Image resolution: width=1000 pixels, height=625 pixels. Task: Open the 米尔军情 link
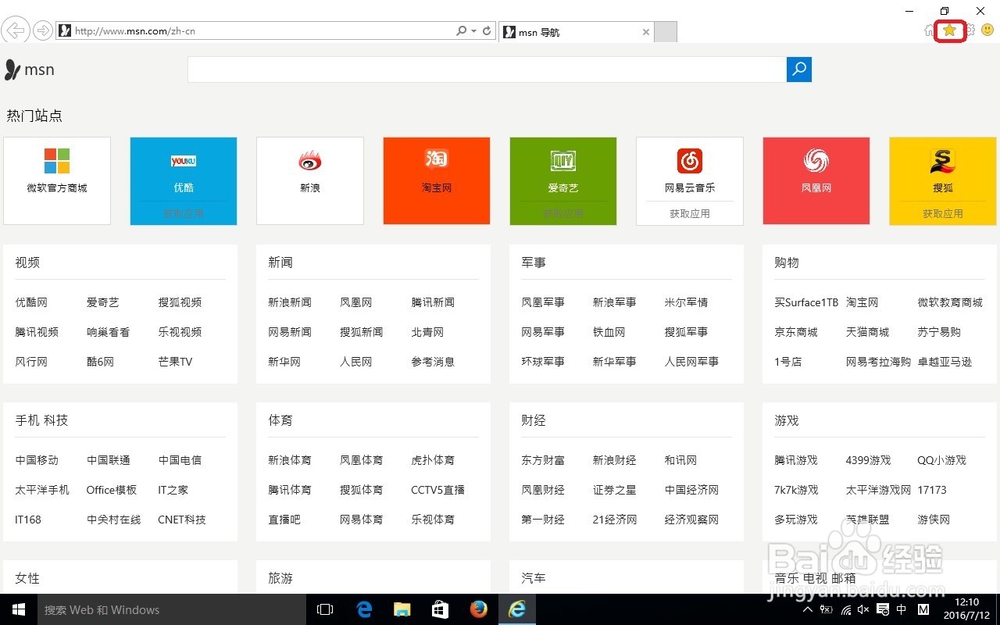pyautogui.click(x=686, y=302)
